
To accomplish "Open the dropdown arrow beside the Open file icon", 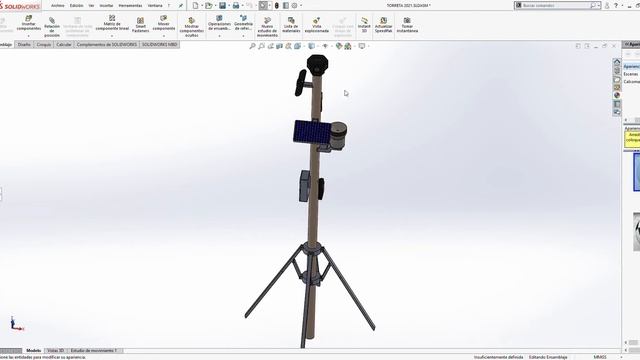I will 216,6.
